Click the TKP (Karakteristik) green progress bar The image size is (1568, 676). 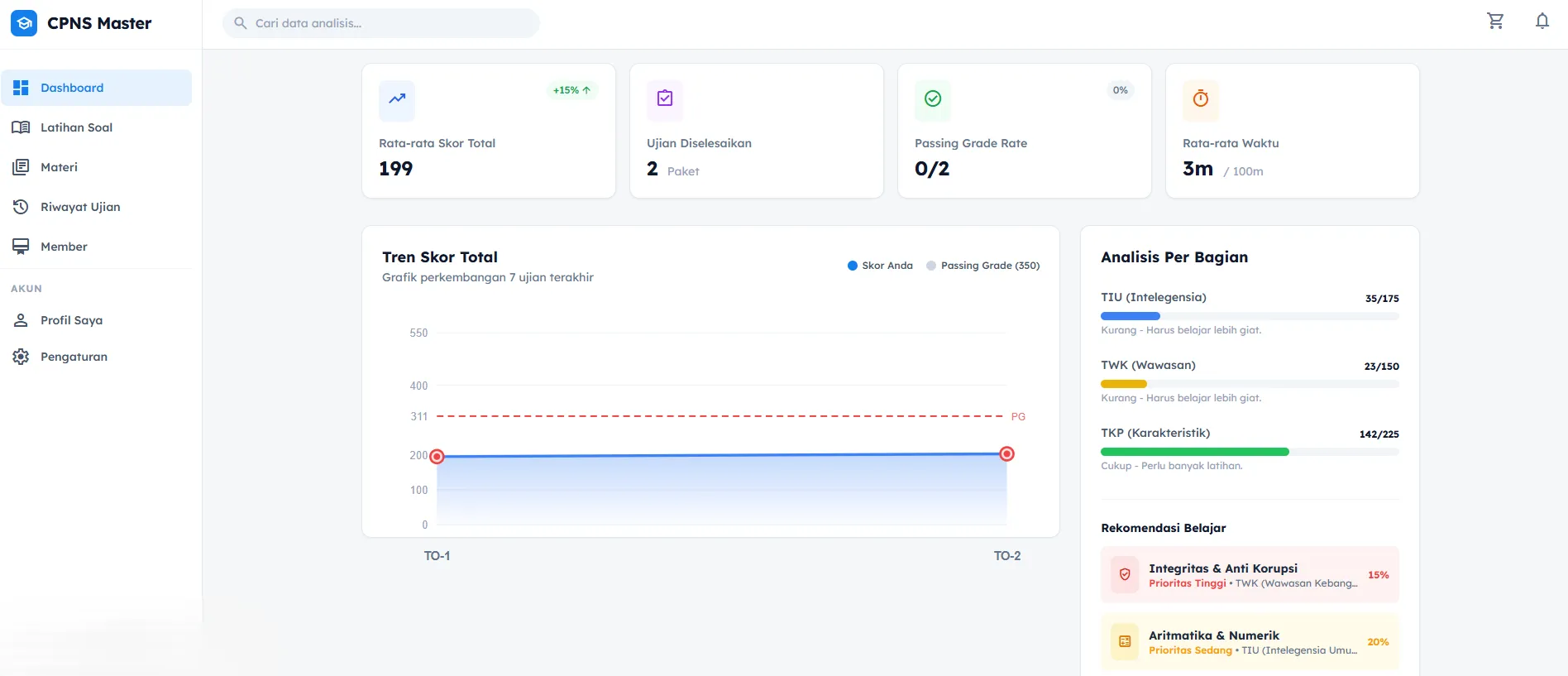[1195, 452]
